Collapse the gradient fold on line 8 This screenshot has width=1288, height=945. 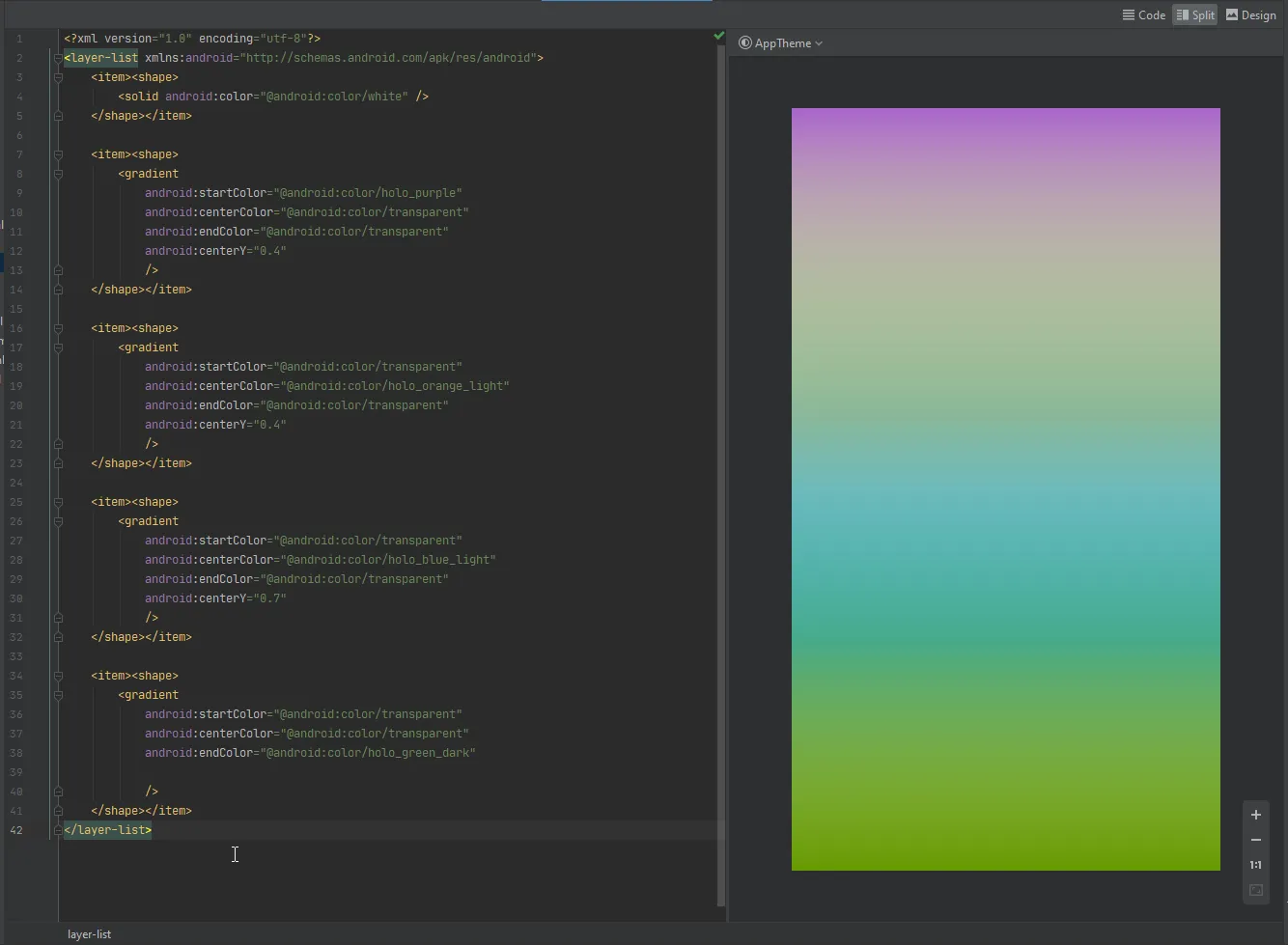click(x=58, y=174)
